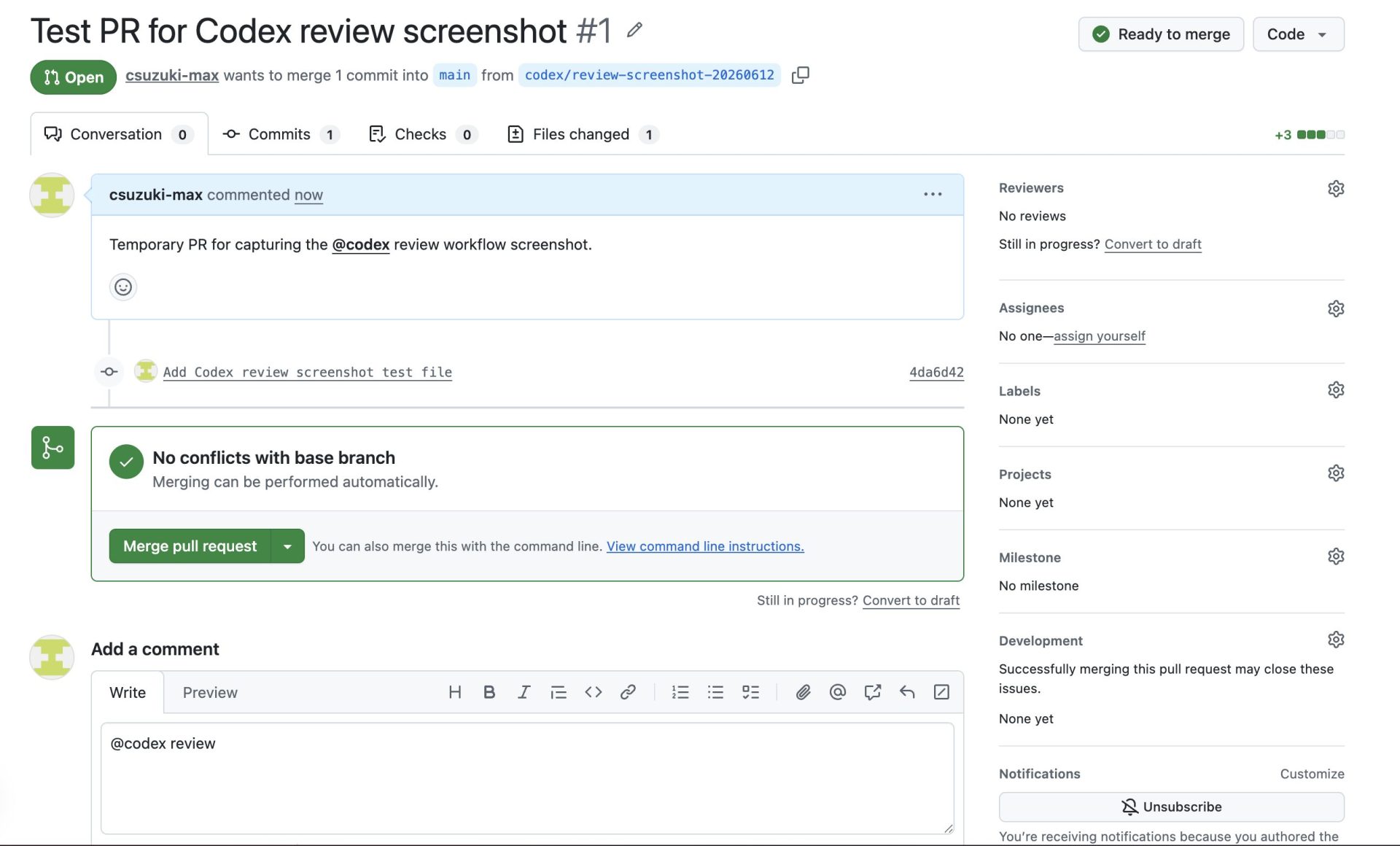This screenshot has width=1400, height=846.
Task: Click into the comment text area
Action: coord(527,778)
